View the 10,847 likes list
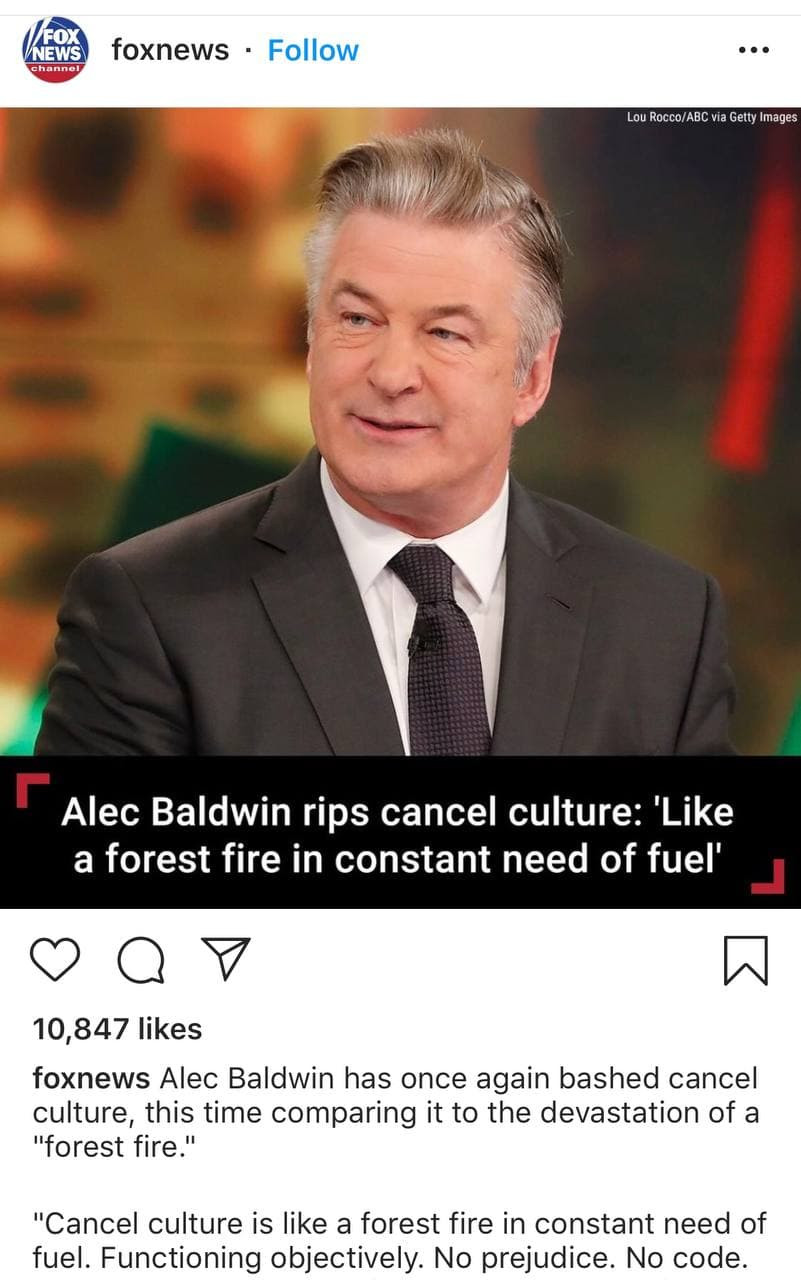The width and height of the screenshot is (801, 1280). coord(117,1029)
